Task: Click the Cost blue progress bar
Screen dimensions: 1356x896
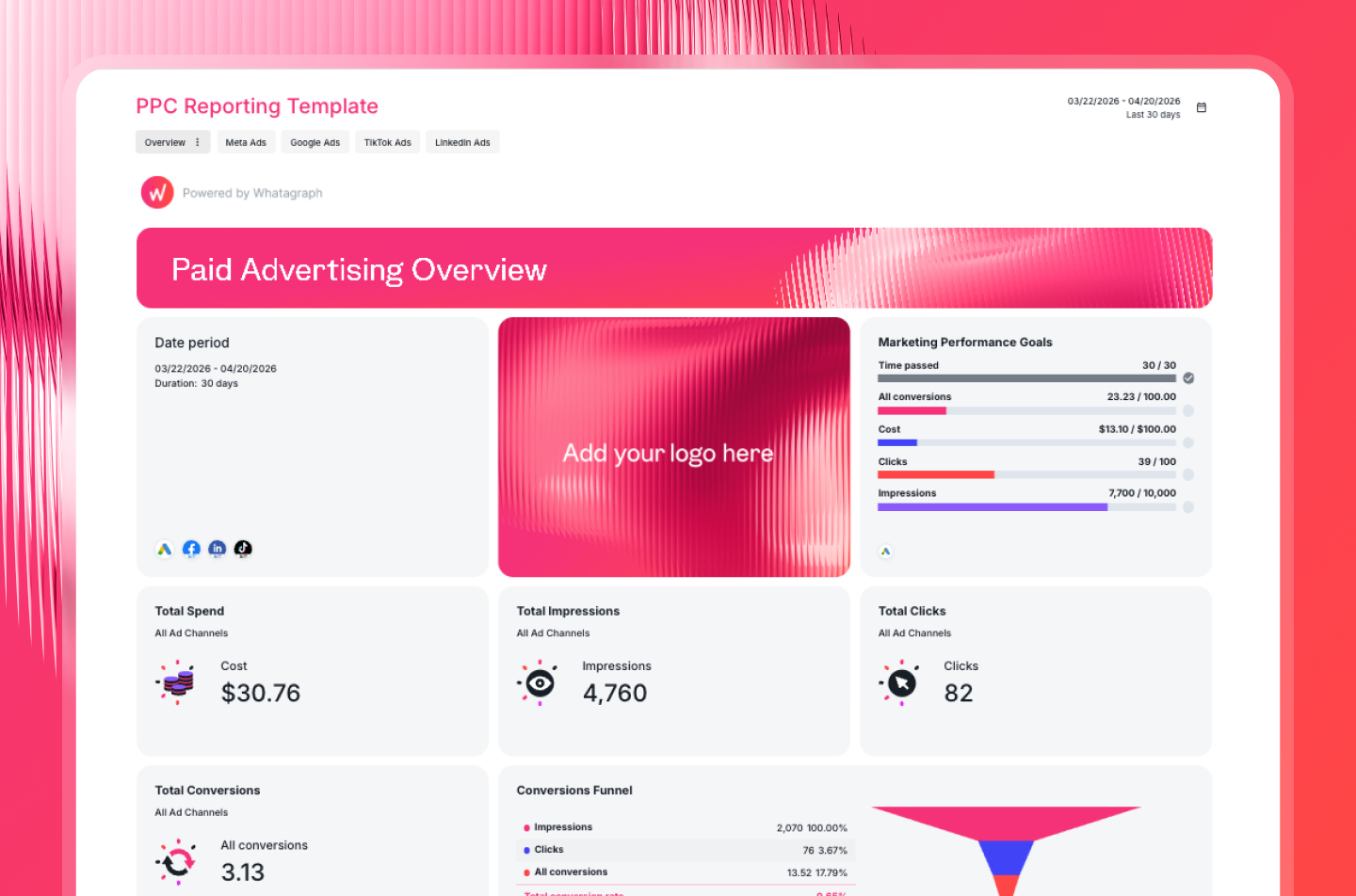Action: pyautogui.click(x=897, y=442)
